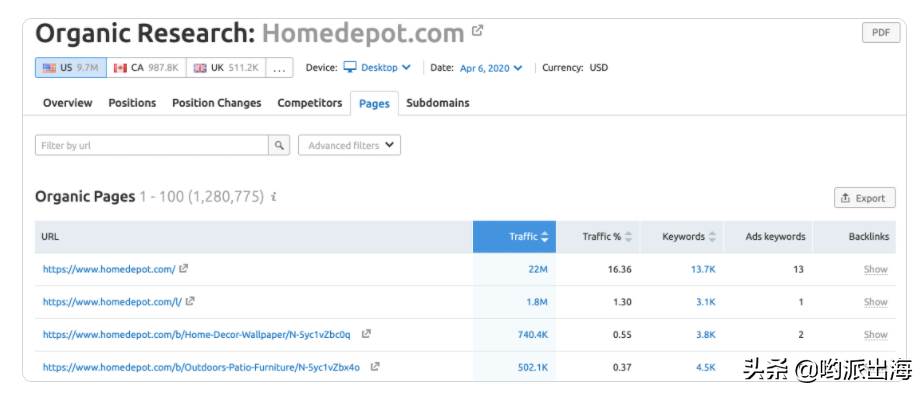
Task: Open external link icon for Outdoors-Patio-Furniture URL
Action: 375,366
